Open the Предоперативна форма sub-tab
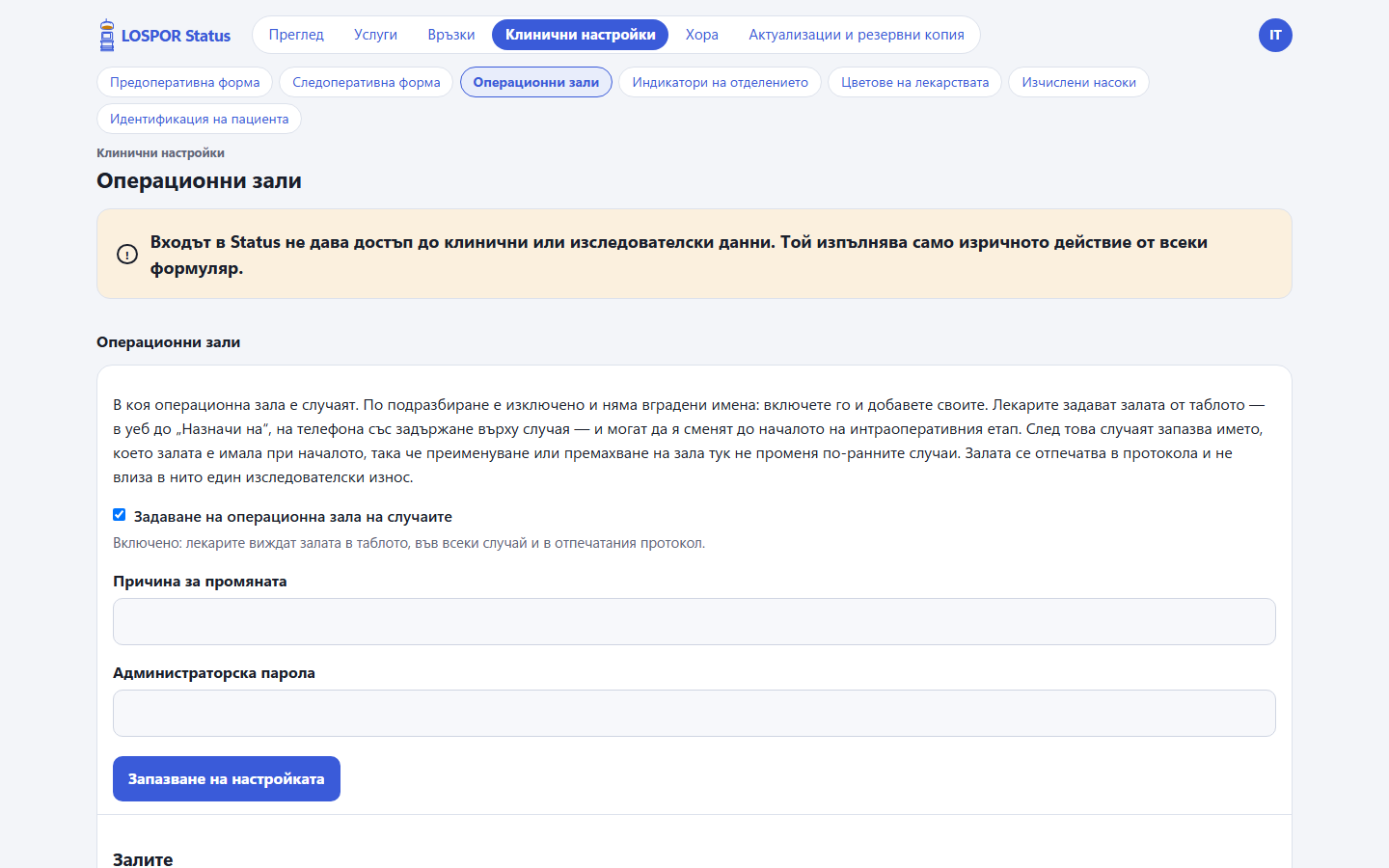This screenshot has width=1389, height=868. point(185,83)
